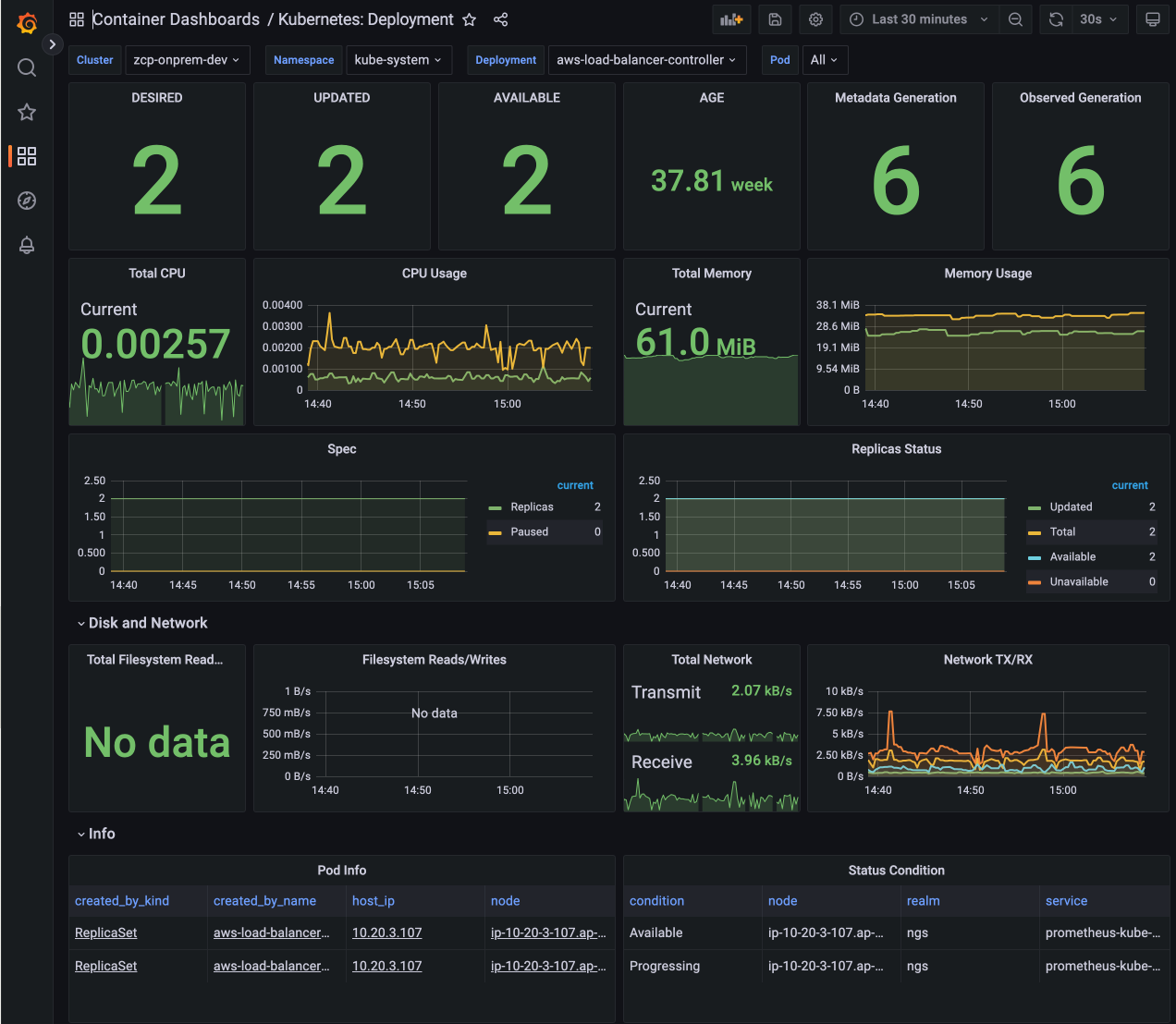Sort Pod Info by node column
Screen dimensions: 1176x1024
(505, 901)
